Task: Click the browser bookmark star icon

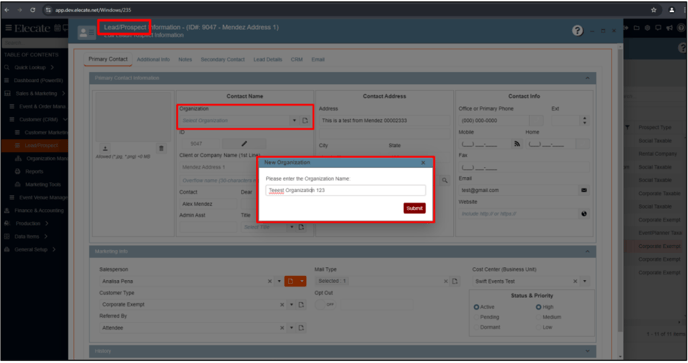Action: click(653, 10)
